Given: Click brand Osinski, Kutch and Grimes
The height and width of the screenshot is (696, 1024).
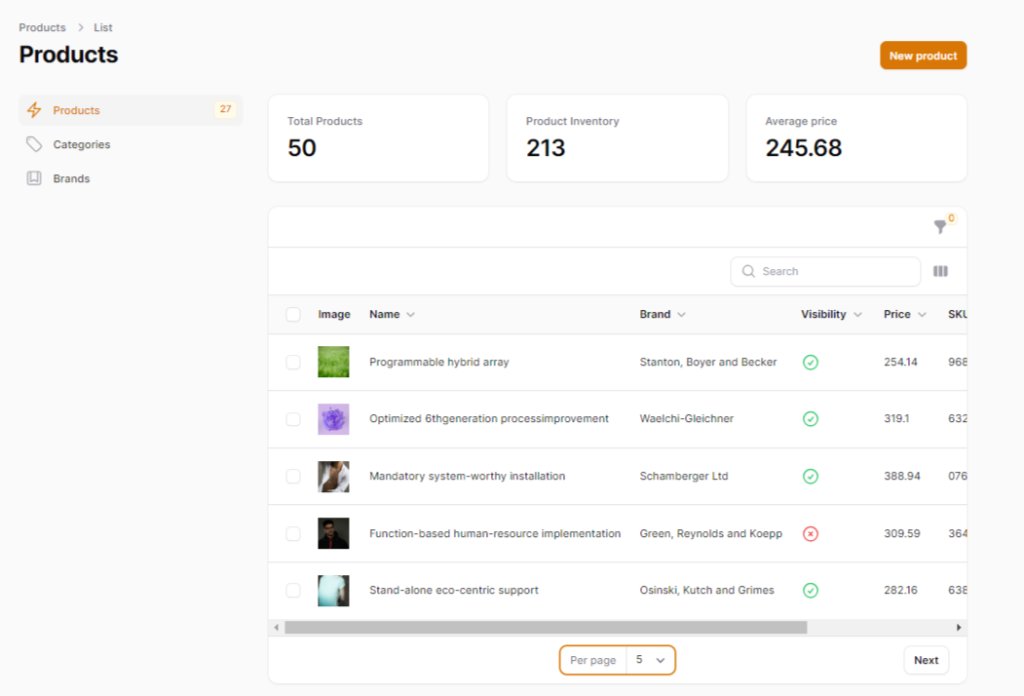Looking at the screenshot, I should pyautogui.click(x=707, y=590).
